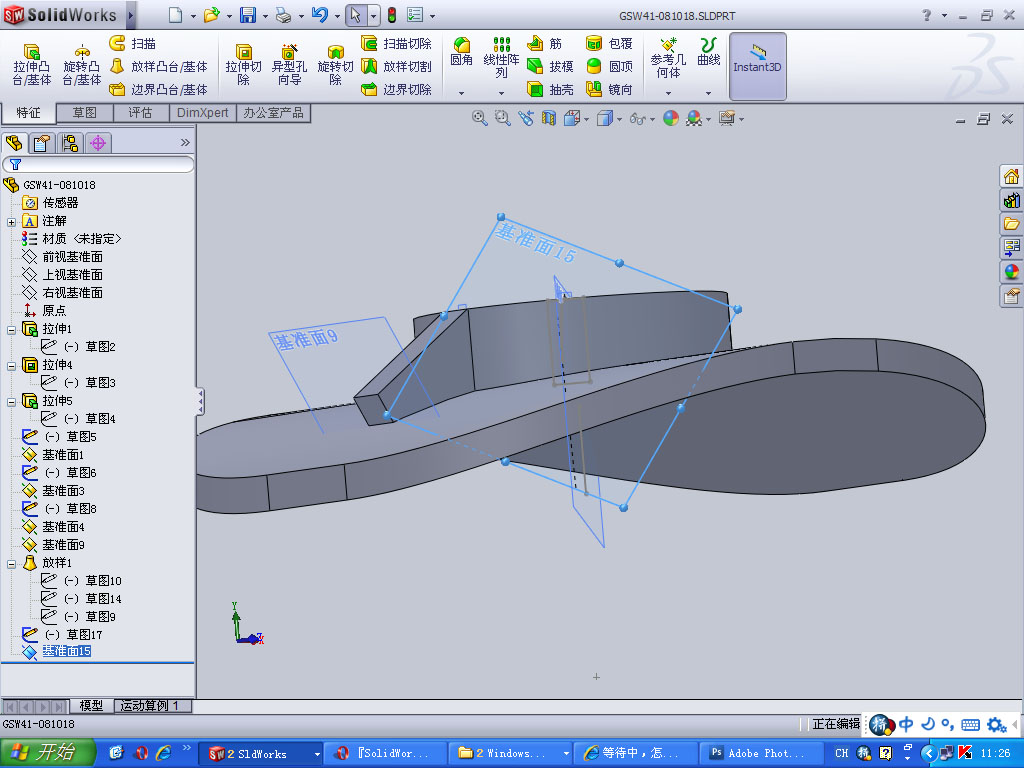The width and height of the screenshot is (1024, 768).
Task: Switch to the 特征 (Features) tab
Action: point(28,113)
